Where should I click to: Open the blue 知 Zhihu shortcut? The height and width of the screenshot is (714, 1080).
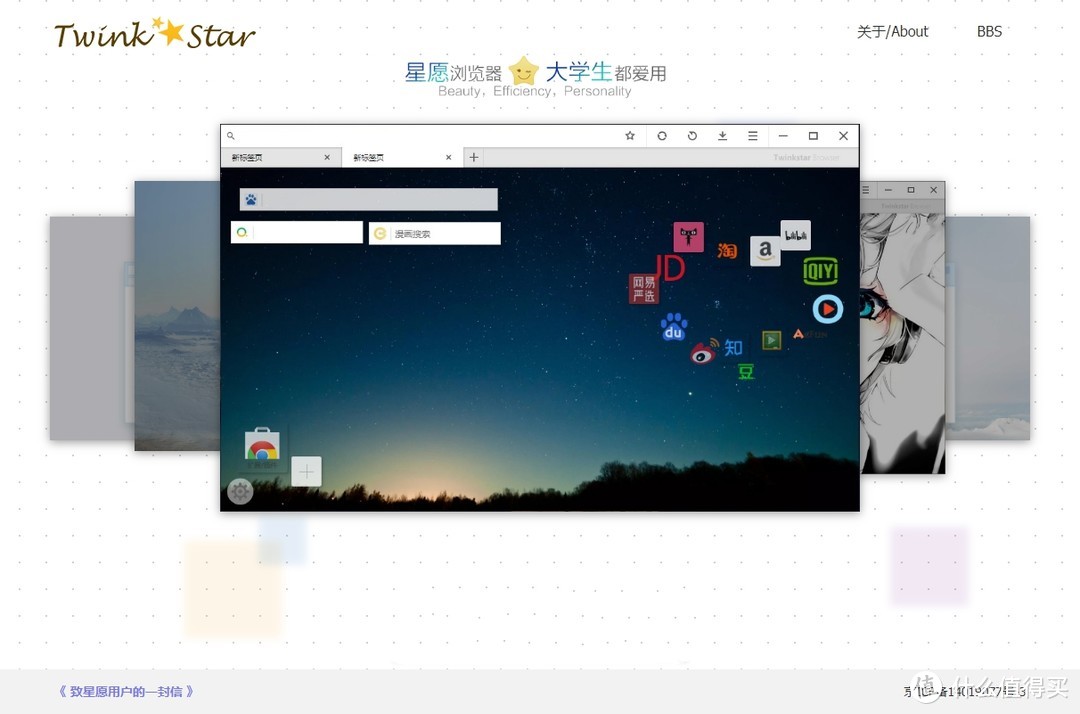coord(733,348)
